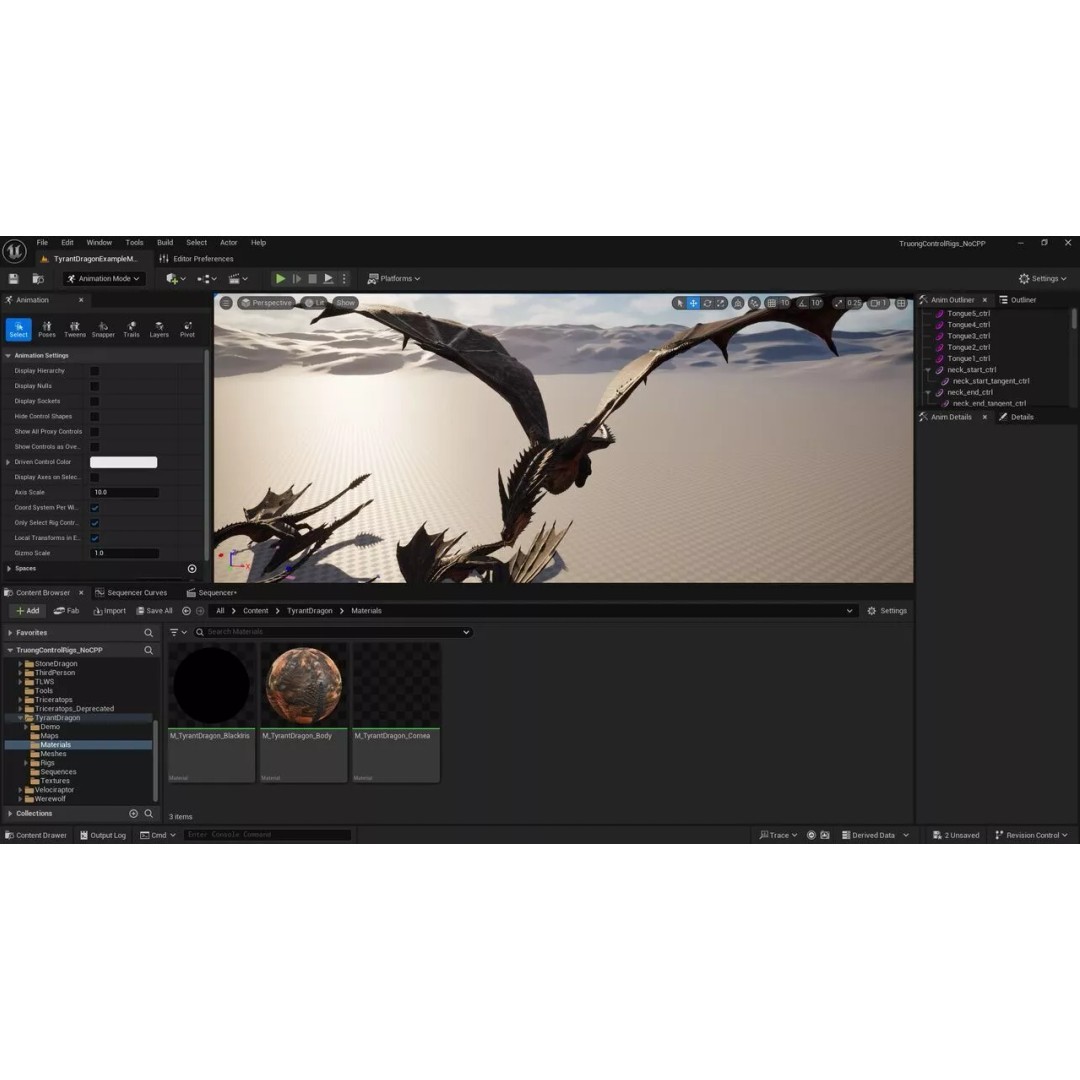Open the Browse content folder icon
This screenshot has height=1080, width=1080.
coord(39,279)
